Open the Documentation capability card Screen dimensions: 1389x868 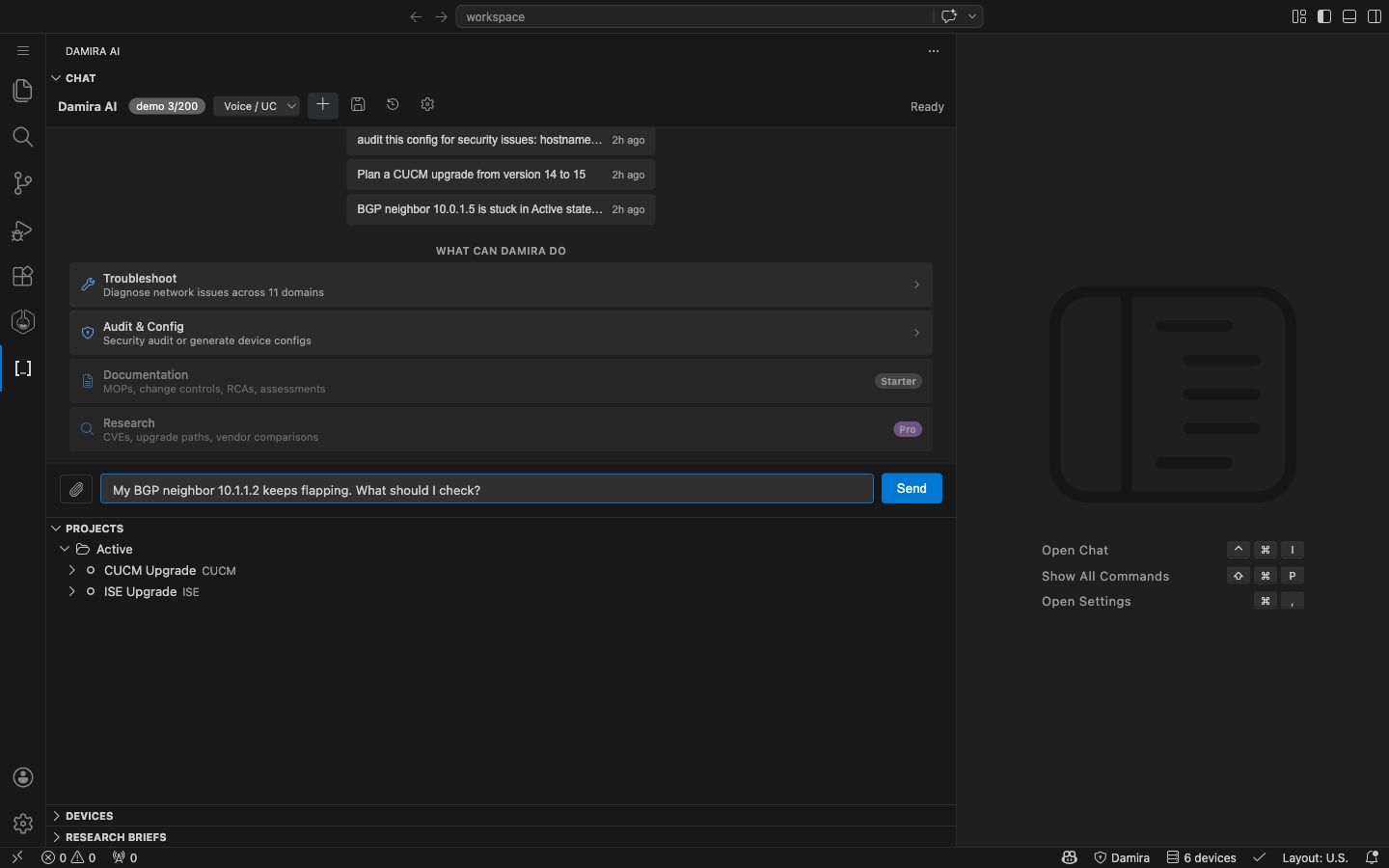501,381
